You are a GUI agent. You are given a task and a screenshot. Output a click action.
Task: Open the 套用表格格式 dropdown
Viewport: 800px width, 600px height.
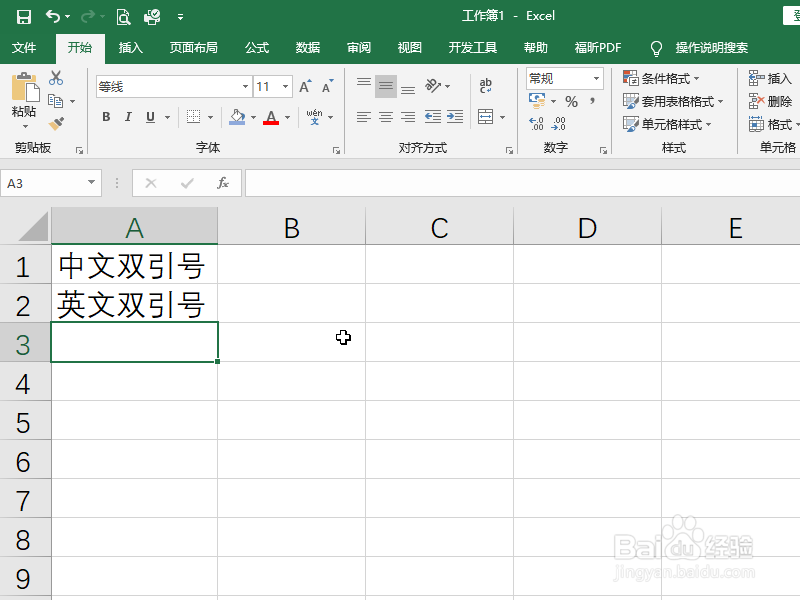coord(673,101)
